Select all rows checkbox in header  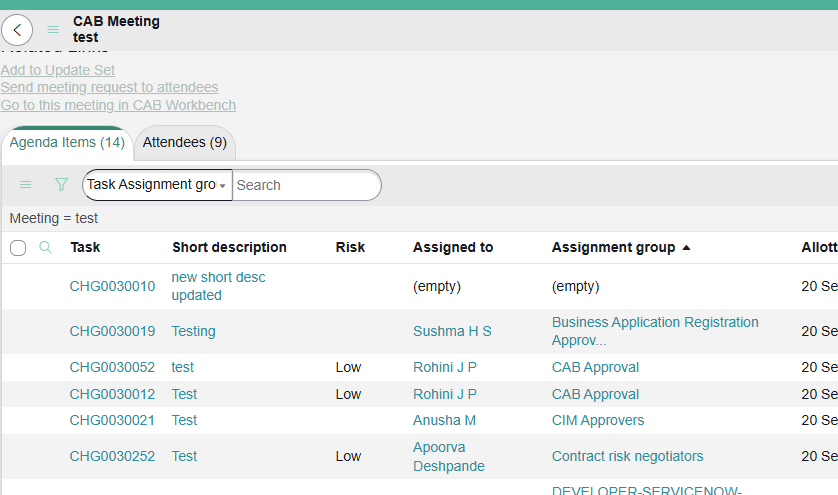point(18,248)
